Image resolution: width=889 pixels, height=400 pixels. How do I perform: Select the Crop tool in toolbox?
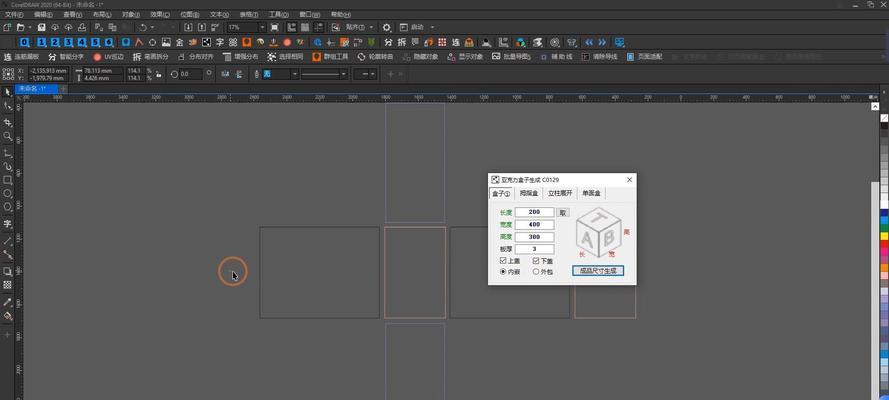pos(7,122)
